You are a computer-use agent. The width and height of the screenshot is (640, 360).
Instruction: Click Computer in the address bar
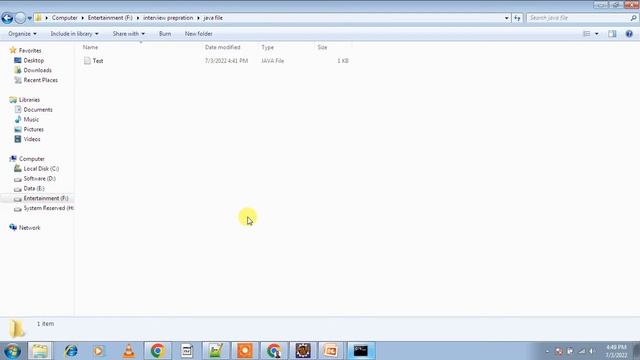[64, 18]
